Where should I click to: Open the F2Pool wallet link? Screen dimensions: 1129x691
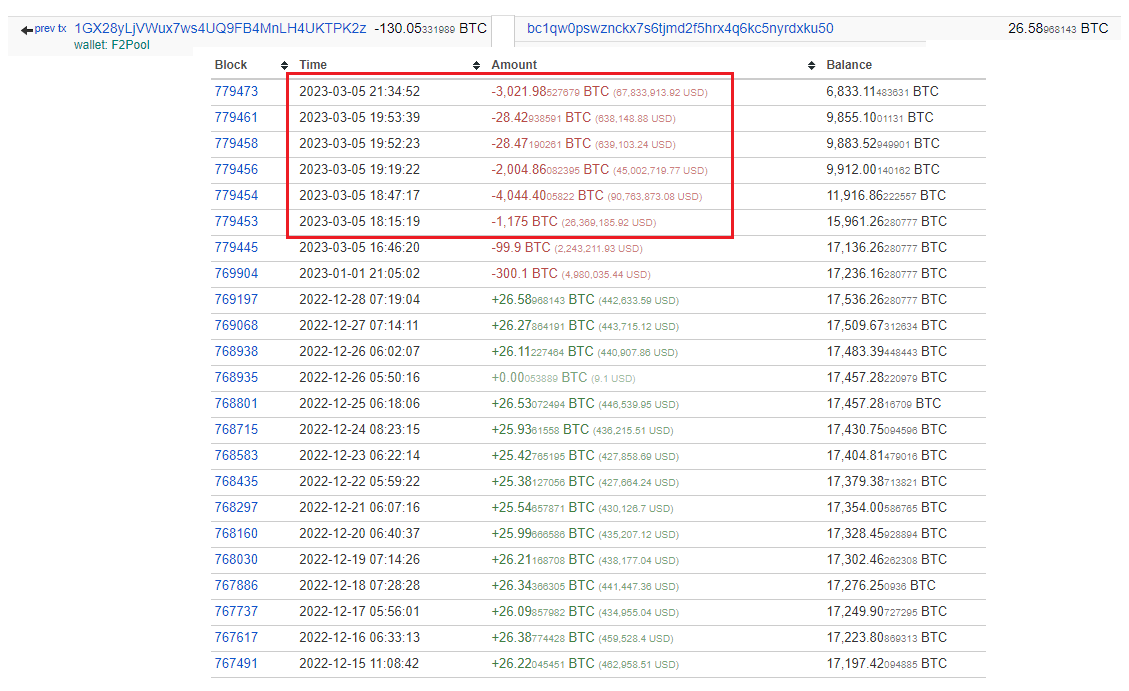[123, 45]
